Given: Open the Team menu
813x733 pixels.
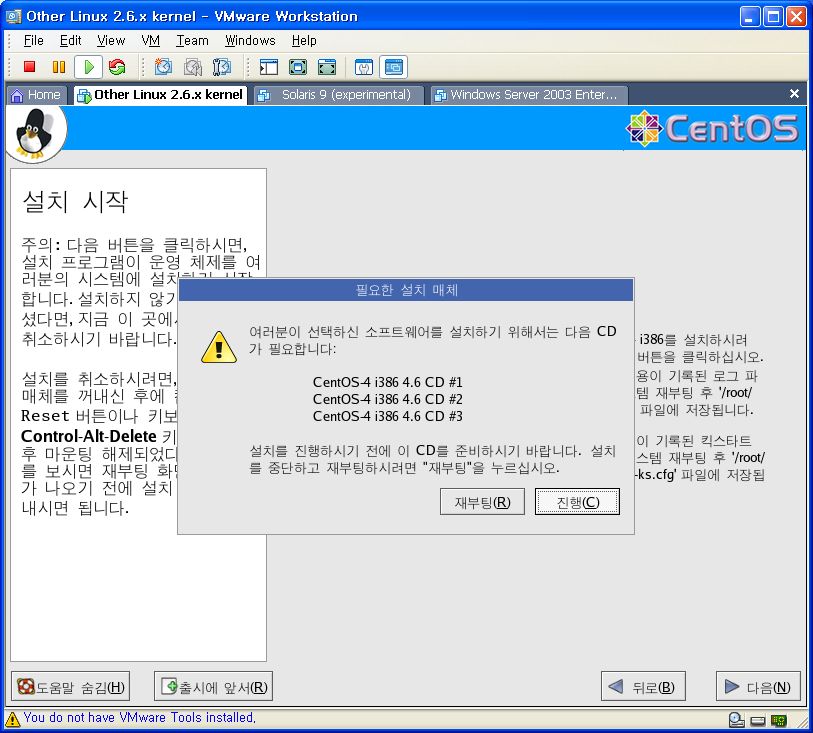Looking at the screenshot, I should (x=192, y=41).
